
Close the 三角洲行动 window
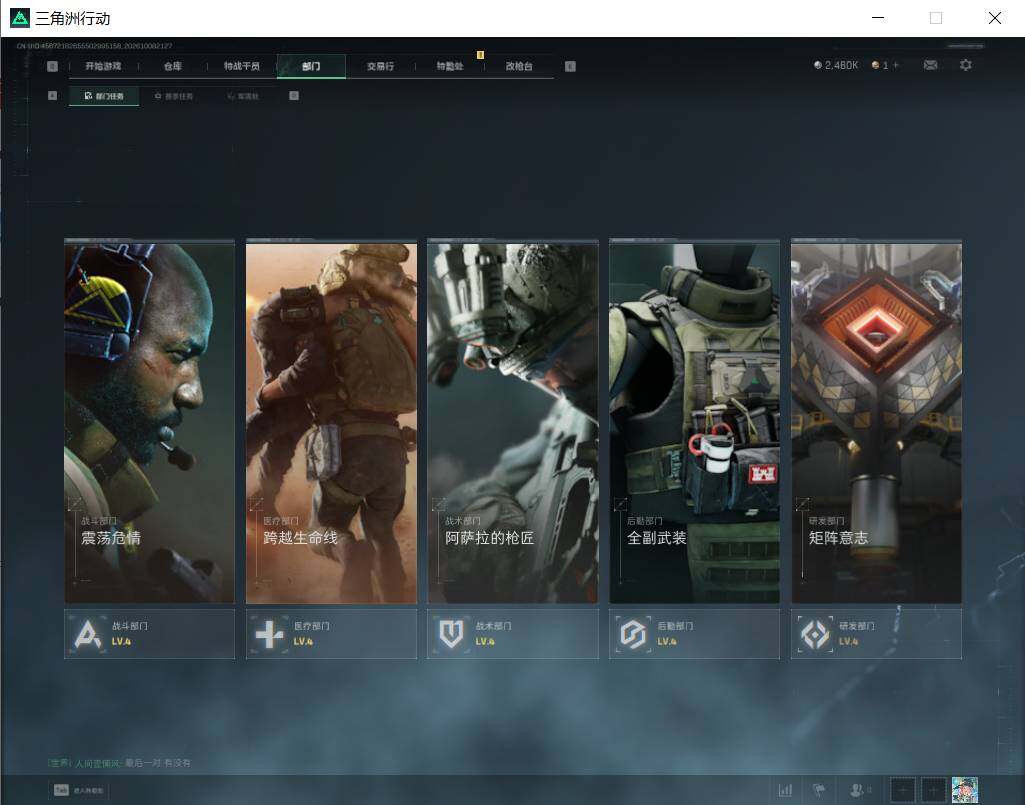pos(994,18)
